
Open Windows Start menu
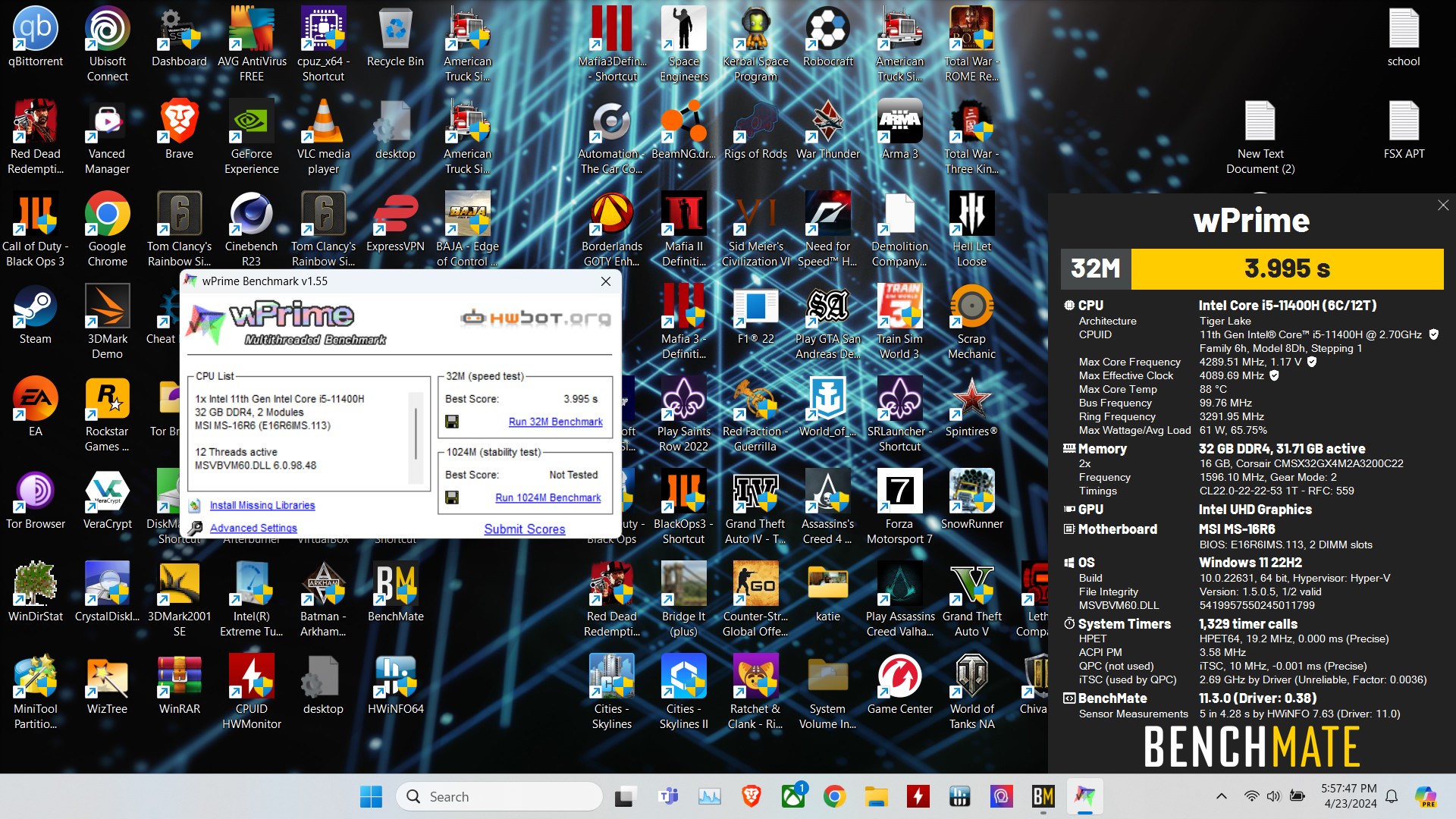pyautogui.click(x=371, y=796)
